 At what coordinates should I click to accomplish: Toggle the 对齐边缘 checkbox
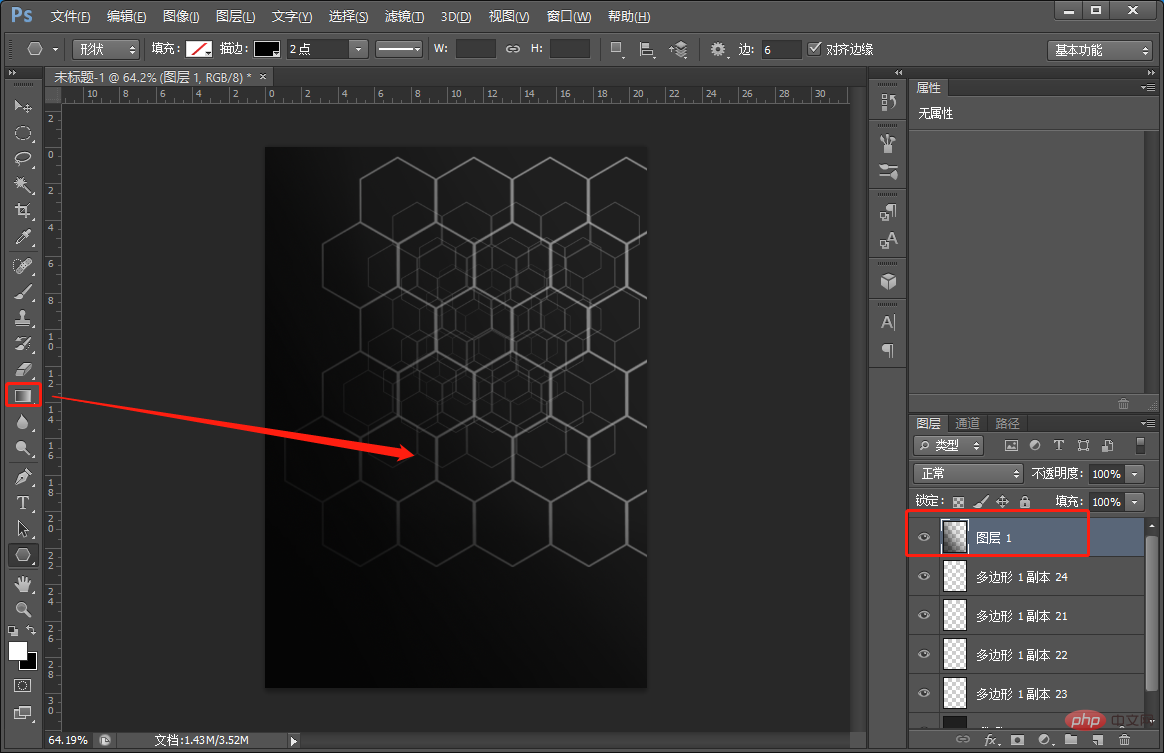(815, 48)
